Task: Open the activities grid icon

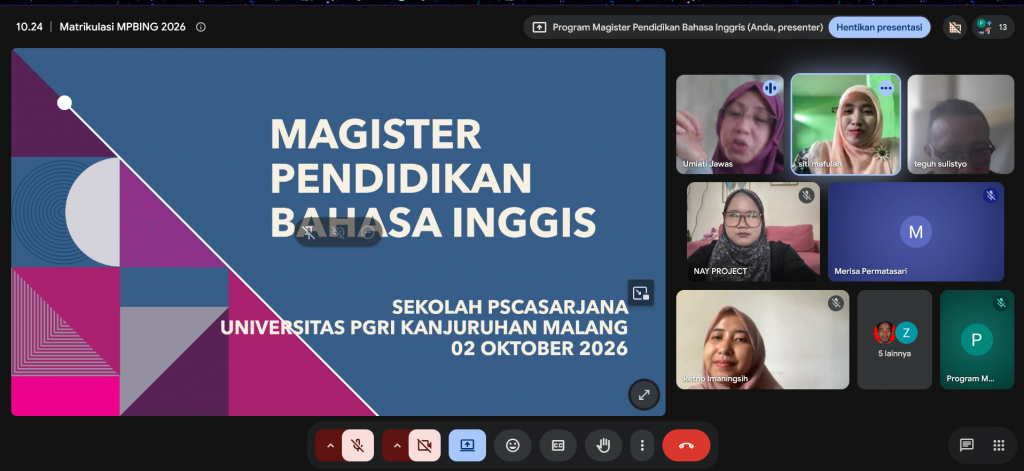Action: [x=999, y=446]
